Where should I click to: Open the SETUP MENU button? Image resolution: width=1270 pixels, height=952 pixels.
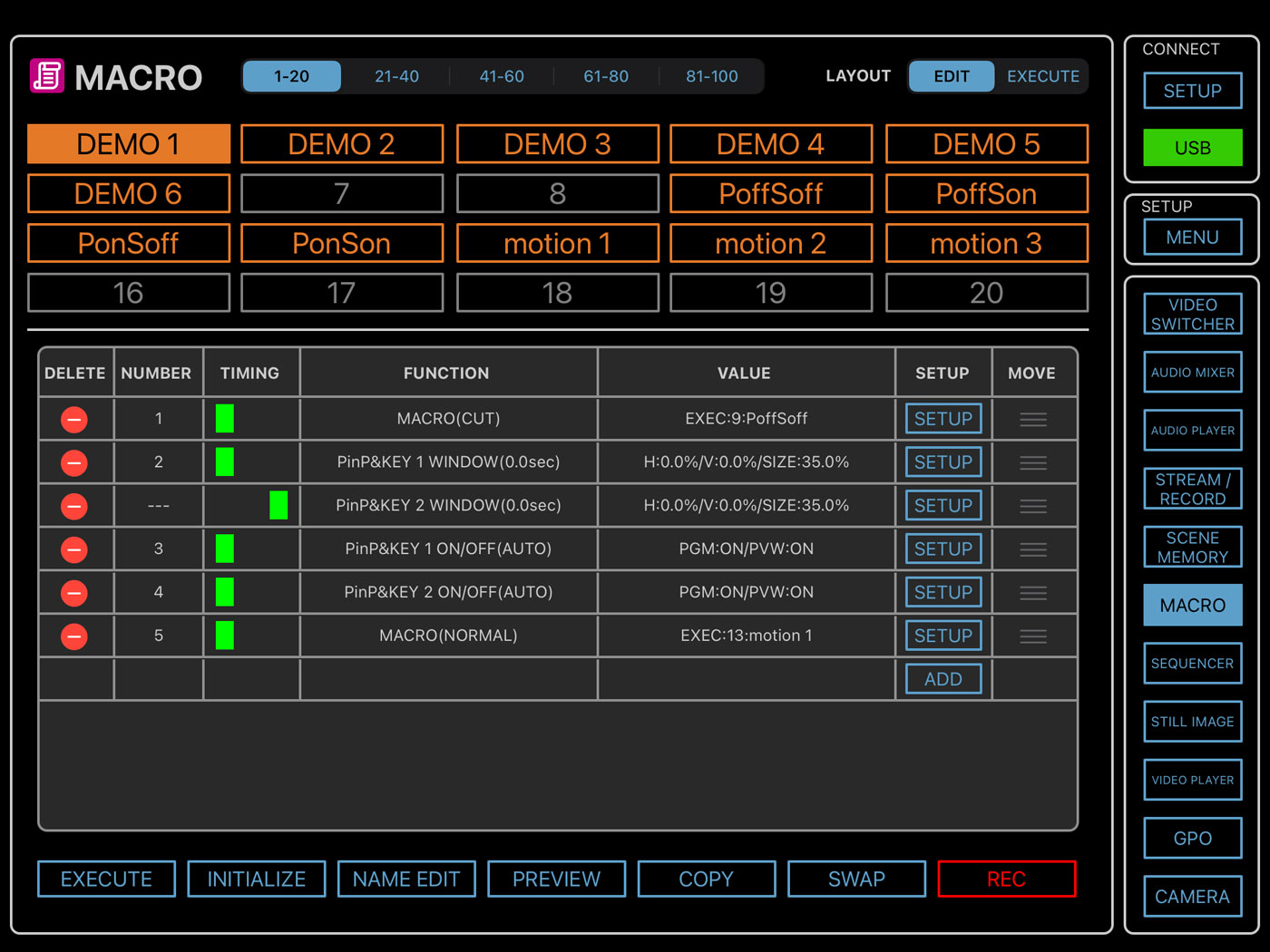point(1192,238)
